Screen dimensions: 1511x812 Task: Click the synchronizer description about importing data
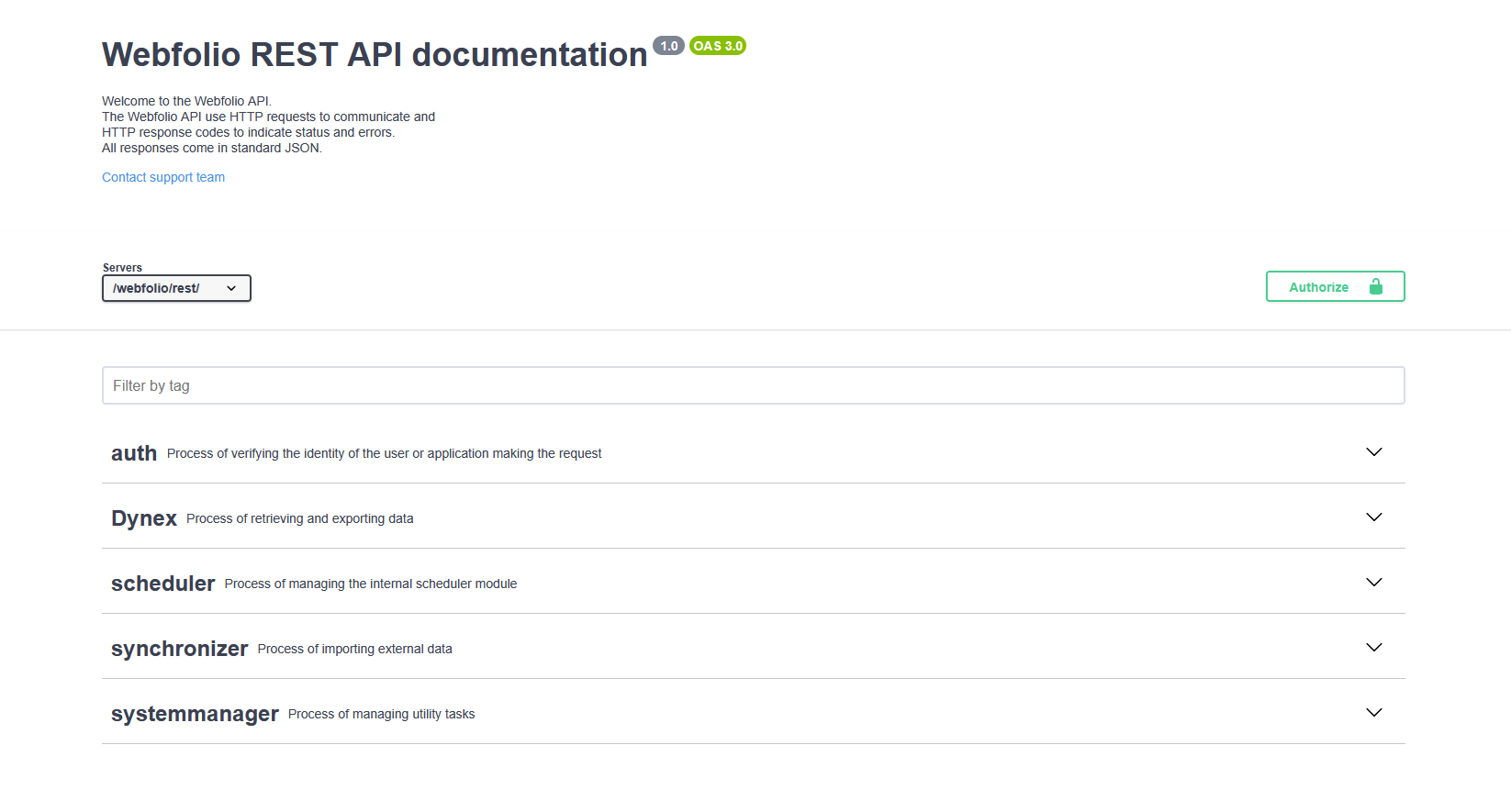pyautogui.click(x=354, y=650)
